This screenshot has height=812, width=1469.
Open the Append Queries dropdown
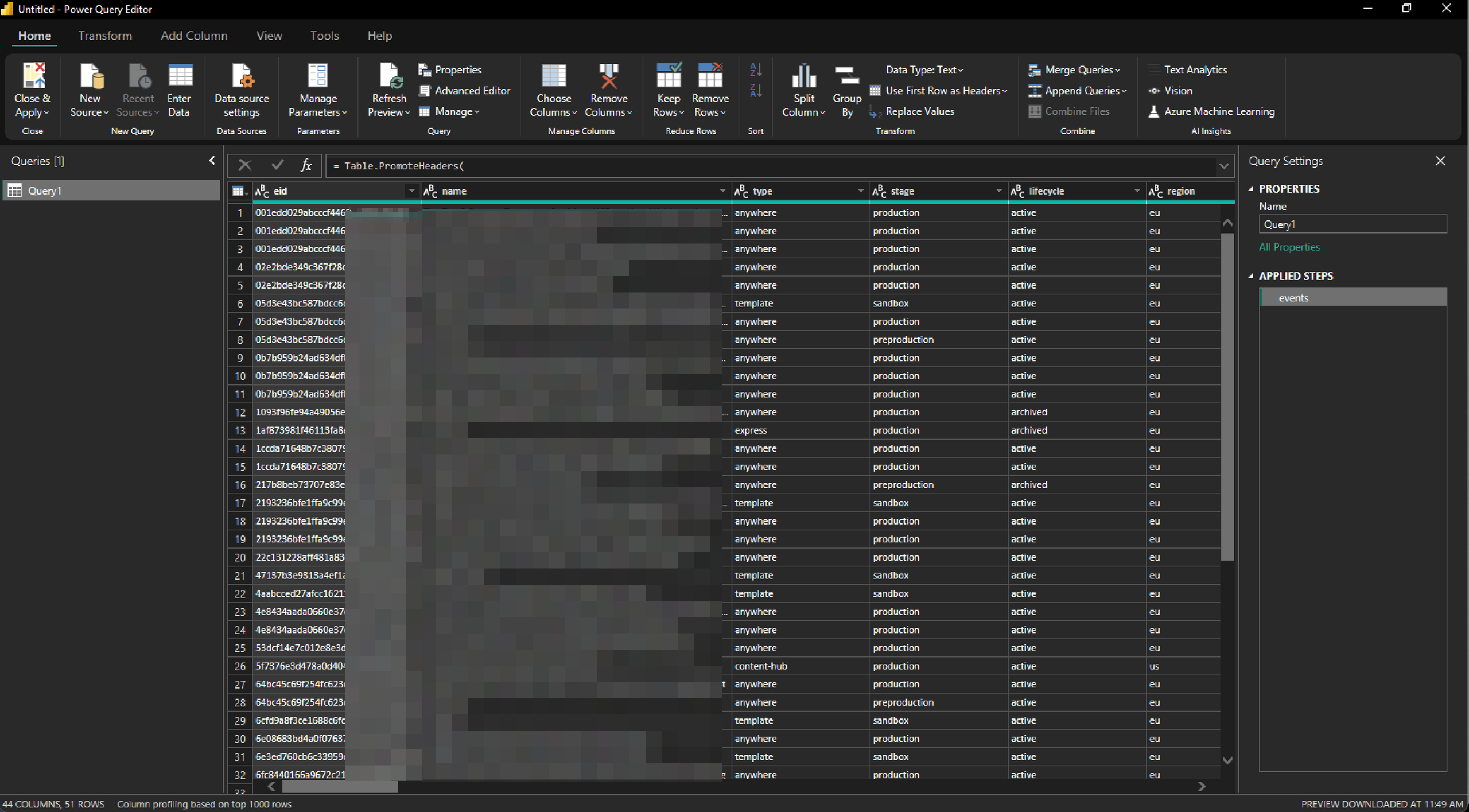pos(1077,91)
